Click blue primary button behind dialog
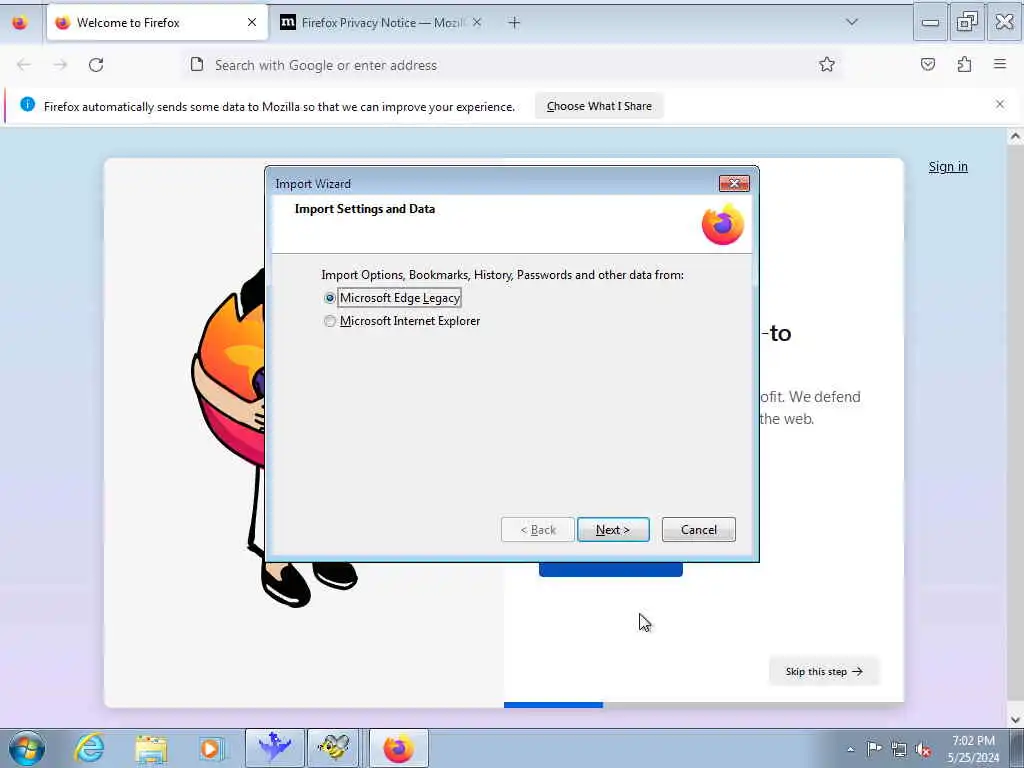Image resolution: width=1024 pixels, height=768 pixels. (611, 569)
